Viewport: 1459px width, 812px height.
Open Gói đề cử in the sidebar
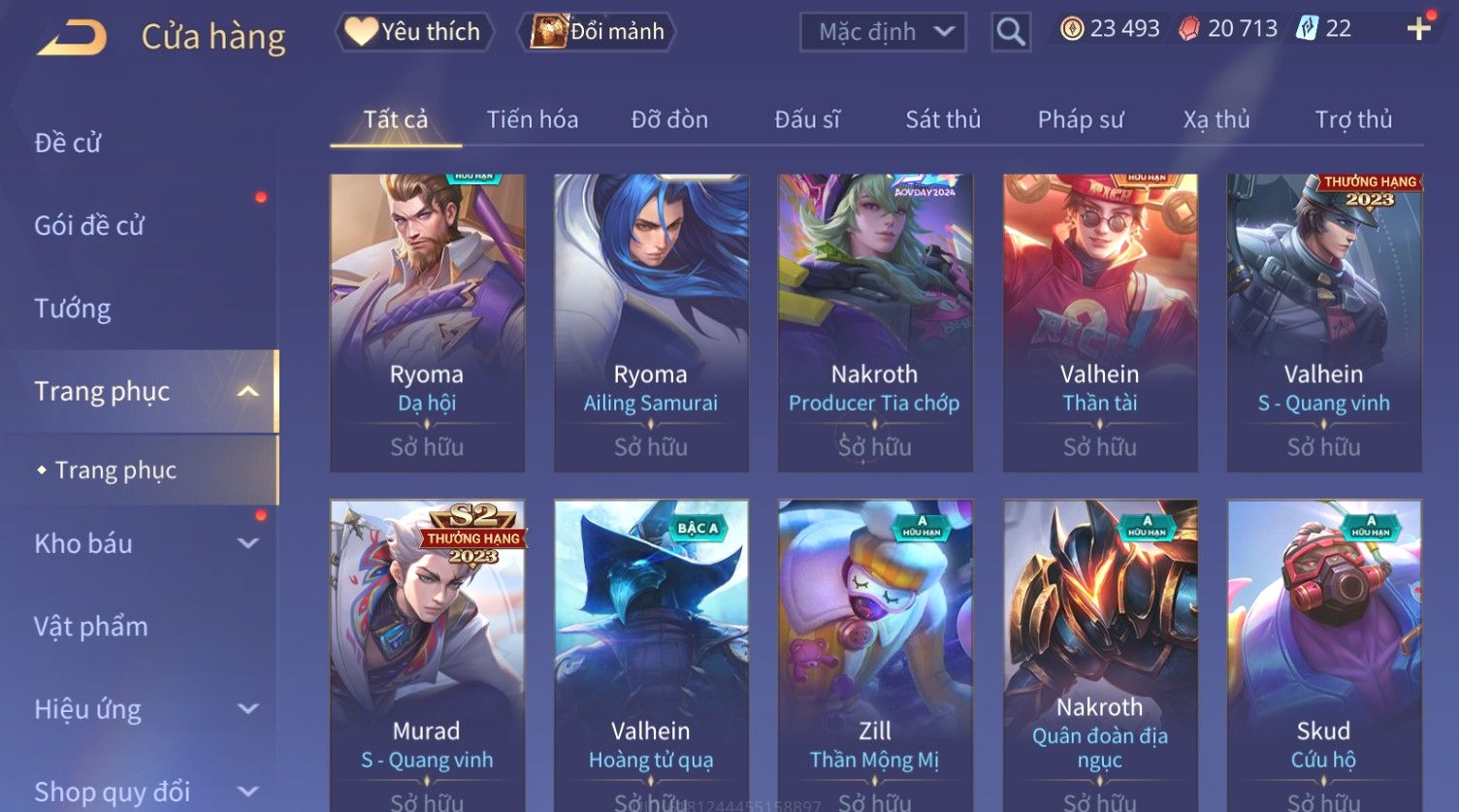click(x=89, y=226)
